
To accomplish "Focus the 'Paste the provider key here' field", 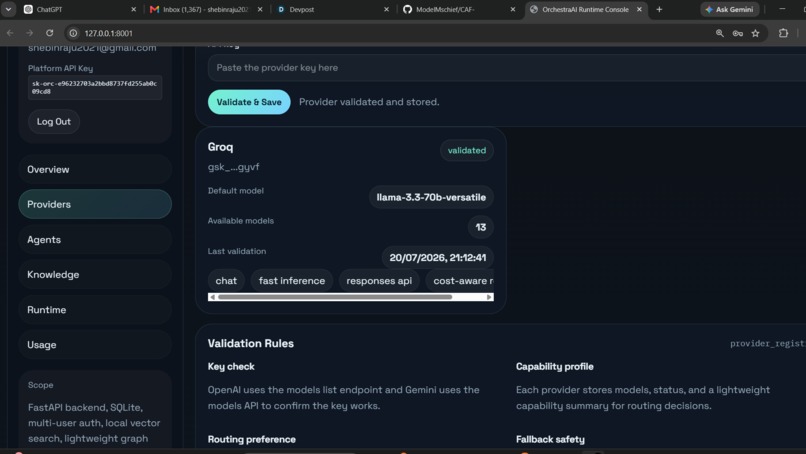I will (507, 68).
